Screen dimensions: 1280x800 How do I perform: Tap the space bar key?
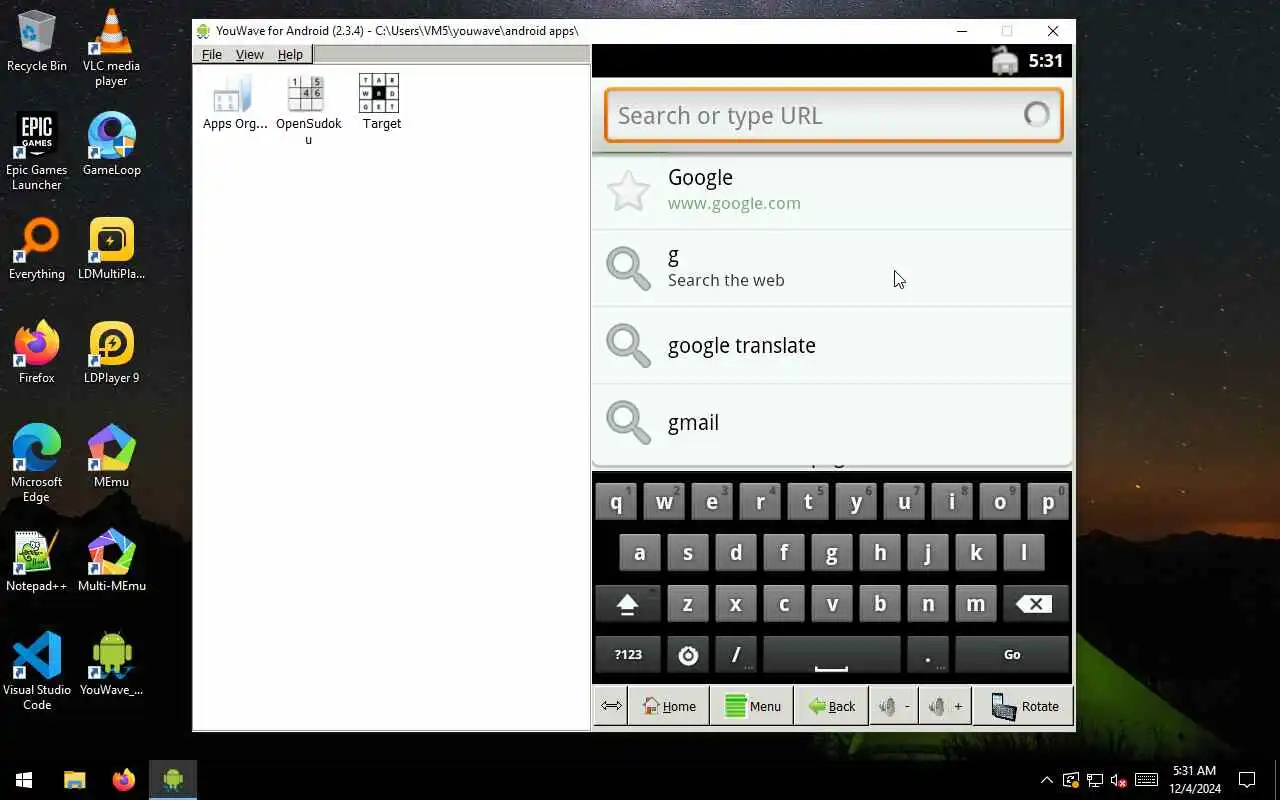click(x=832, y=655)
